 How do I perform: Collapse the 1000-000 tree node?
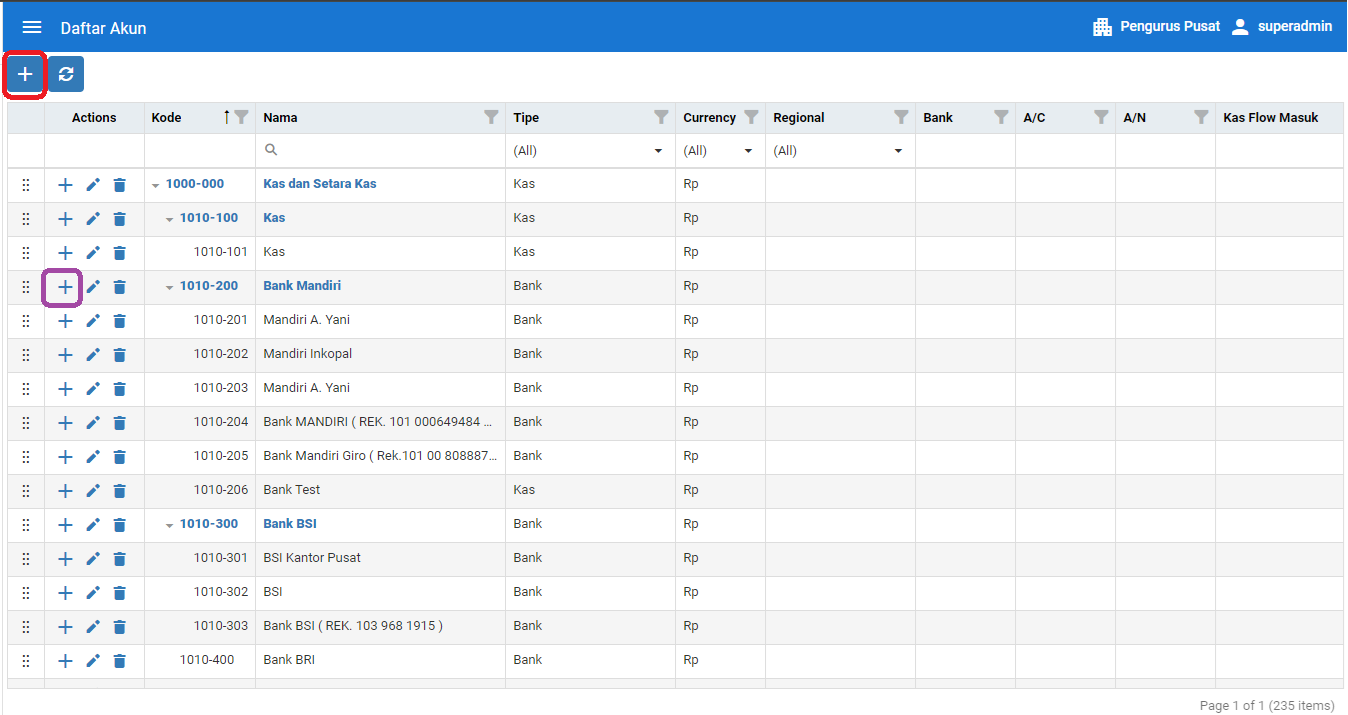click(156, 185)
